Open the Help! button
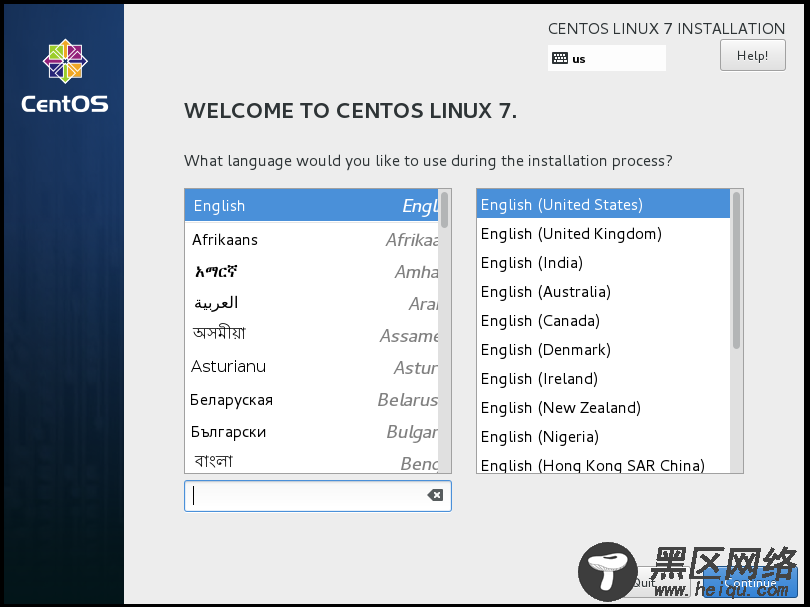Viewport: 810px width, 607px height. click(x=753, y=55)
